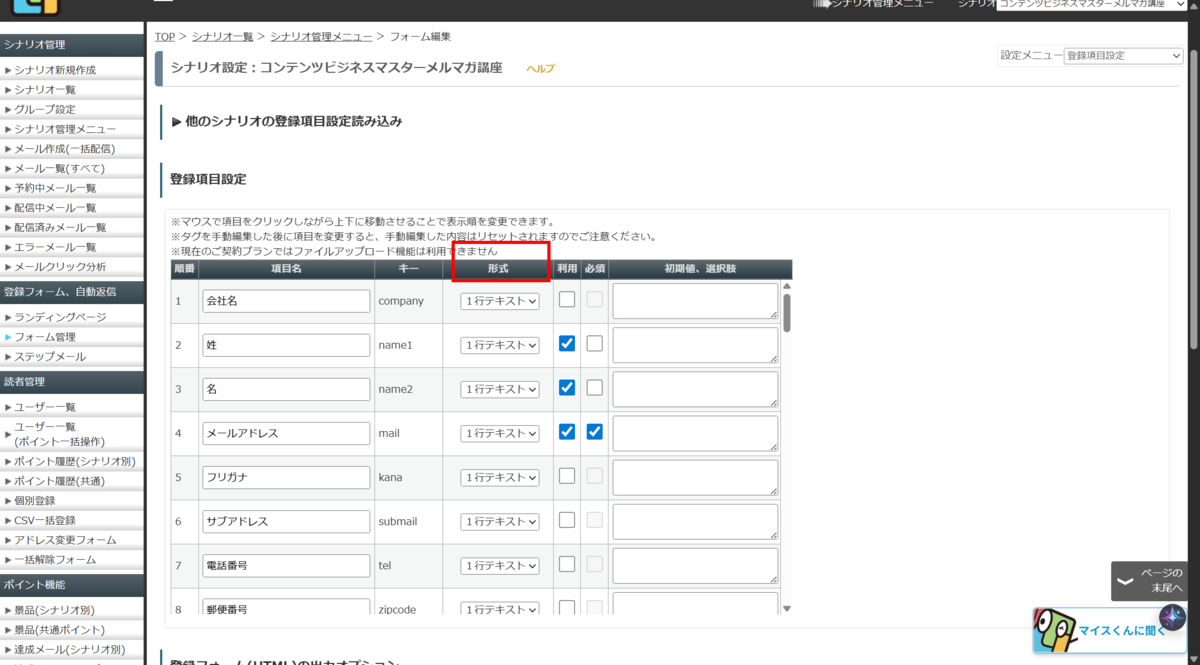Open ポイント履歴(シナリオ別) in sidebar
The height and width of the screenshot is (665, 1200).
[75, 461]
